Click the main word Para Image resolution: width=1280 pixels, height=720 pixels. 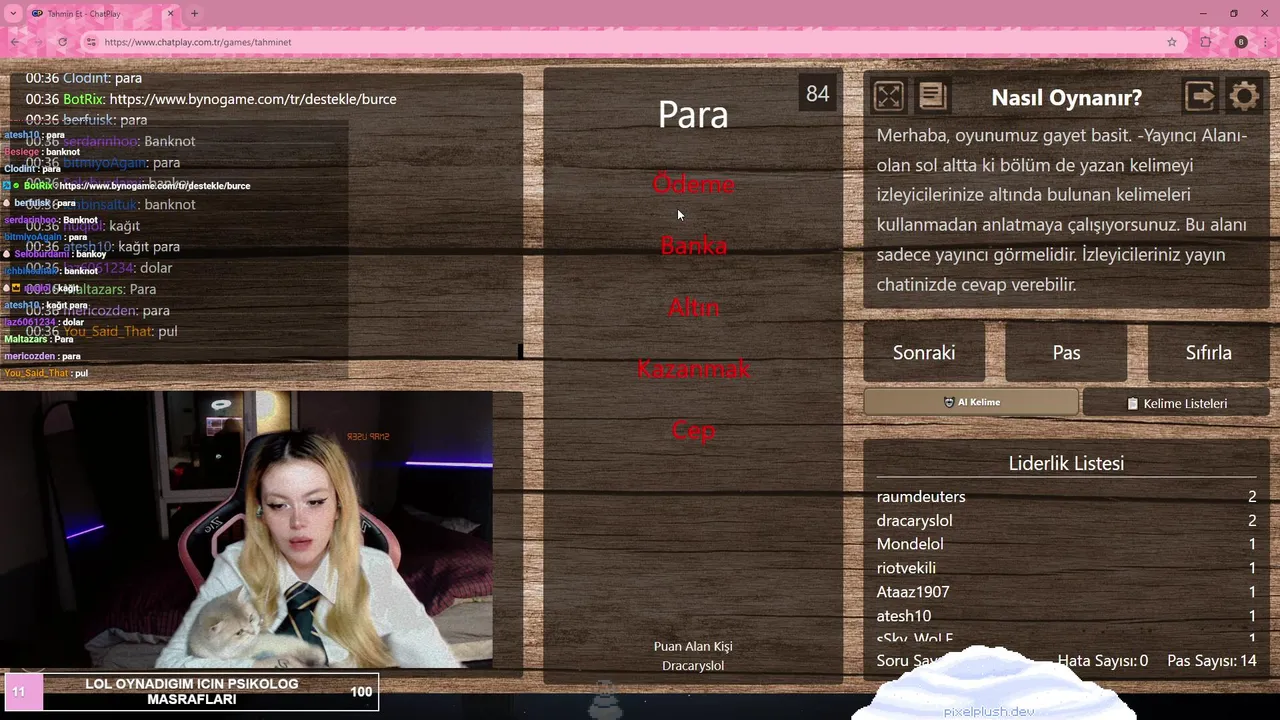(x=693, y=114)
